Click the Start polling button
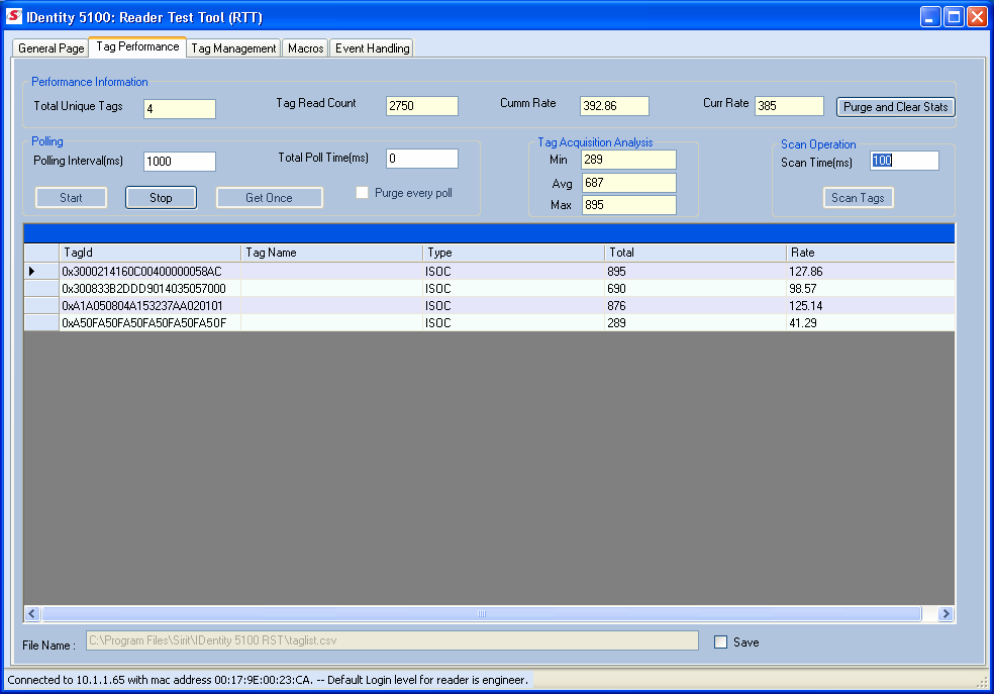 71,198
